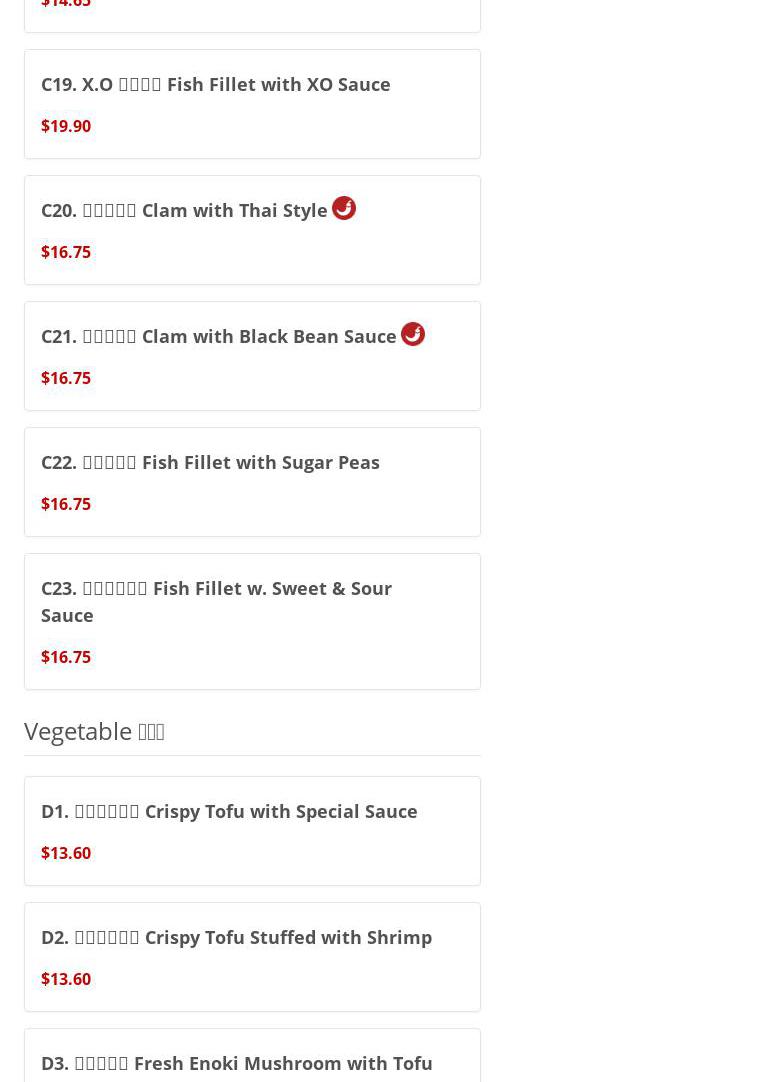Click the partially visible $14.65 price at top
The width and height of the screenshot is (770, 1082).
(x=66, y=5)
